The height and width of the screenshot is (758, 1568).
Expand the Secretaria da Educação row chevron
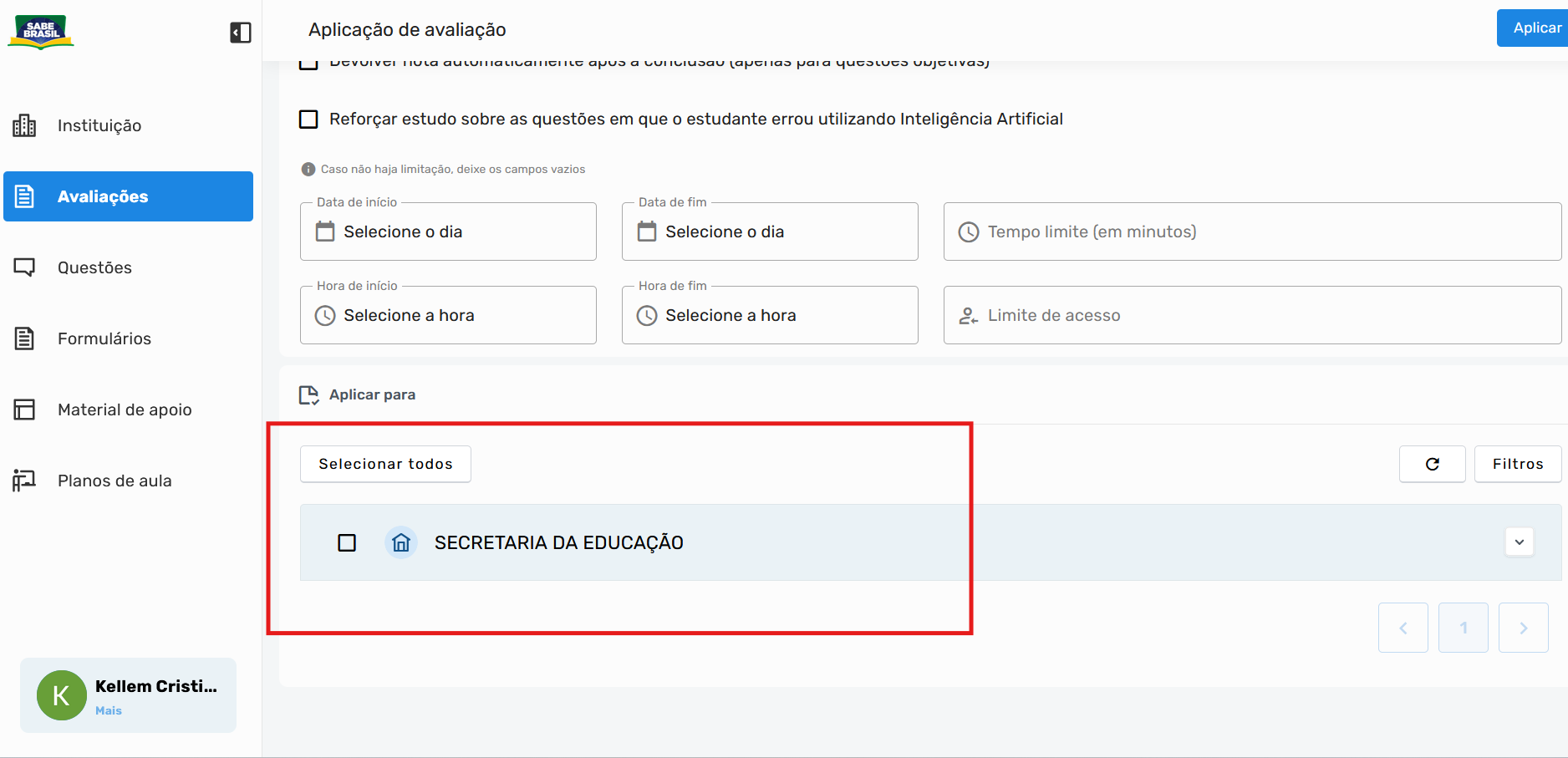tap(1520, 542)
